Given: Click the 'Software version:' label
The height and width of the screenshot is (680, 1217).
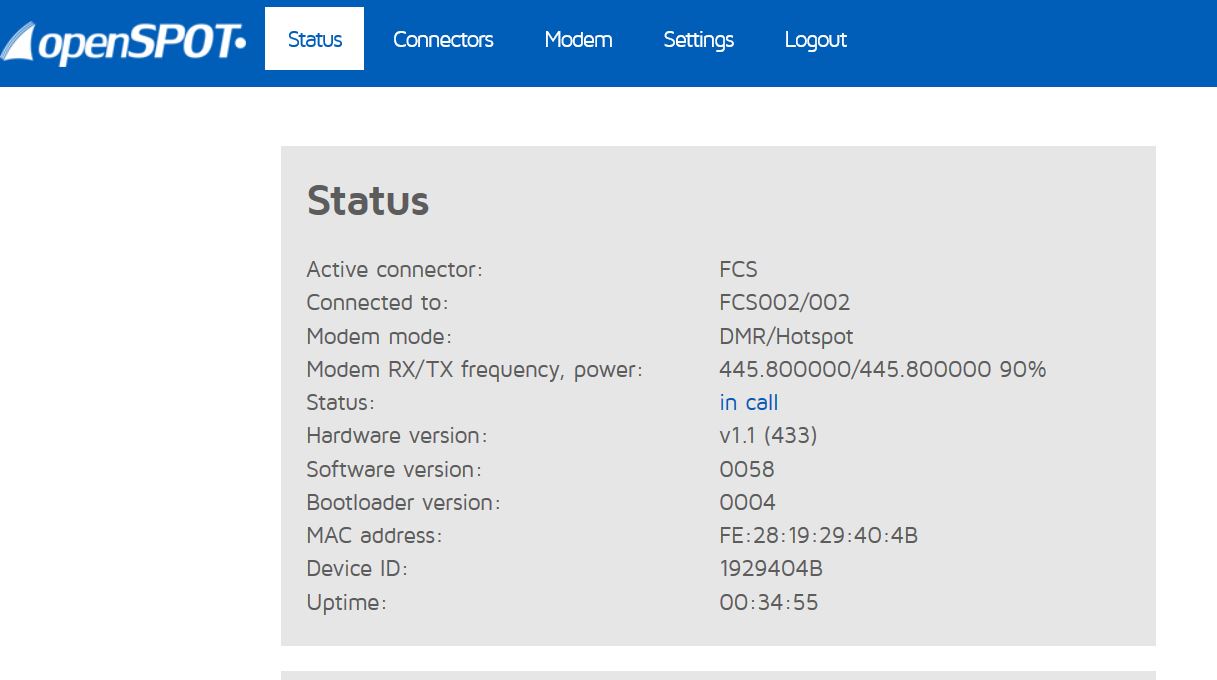Looking at the screenshot, I should 394,469.
